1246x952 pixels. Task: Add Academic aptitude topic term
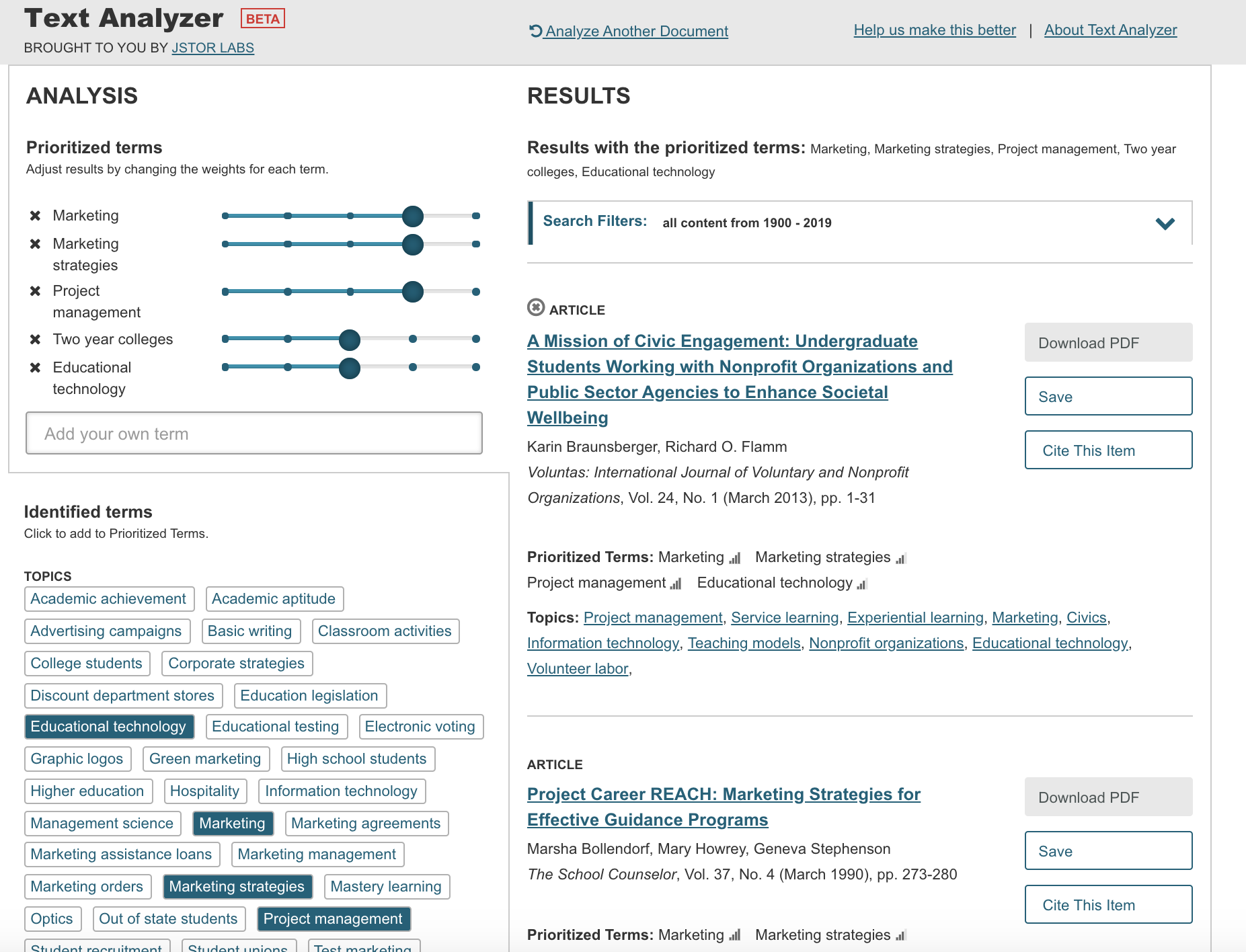point(274,599)
